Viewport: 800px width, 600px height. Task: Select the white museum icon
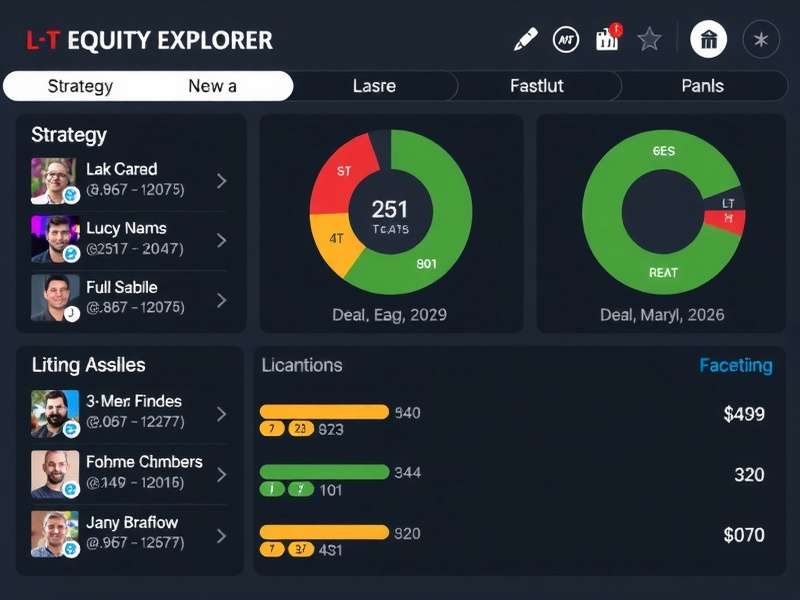tap(710, 38)
